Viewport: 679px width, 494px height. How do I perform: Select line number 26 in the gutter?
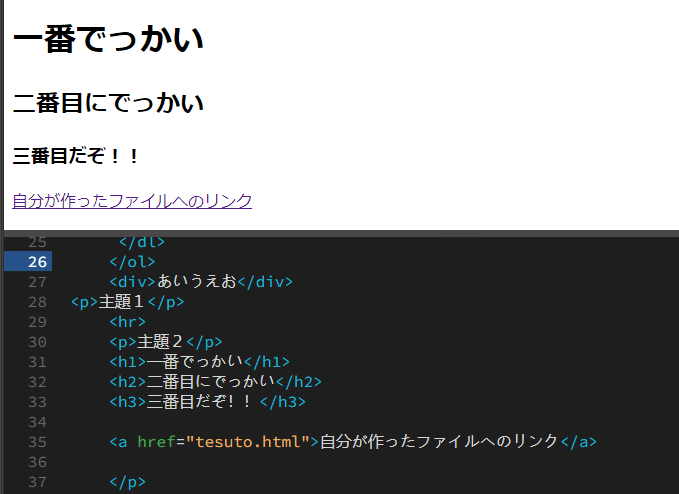point(37,262)
